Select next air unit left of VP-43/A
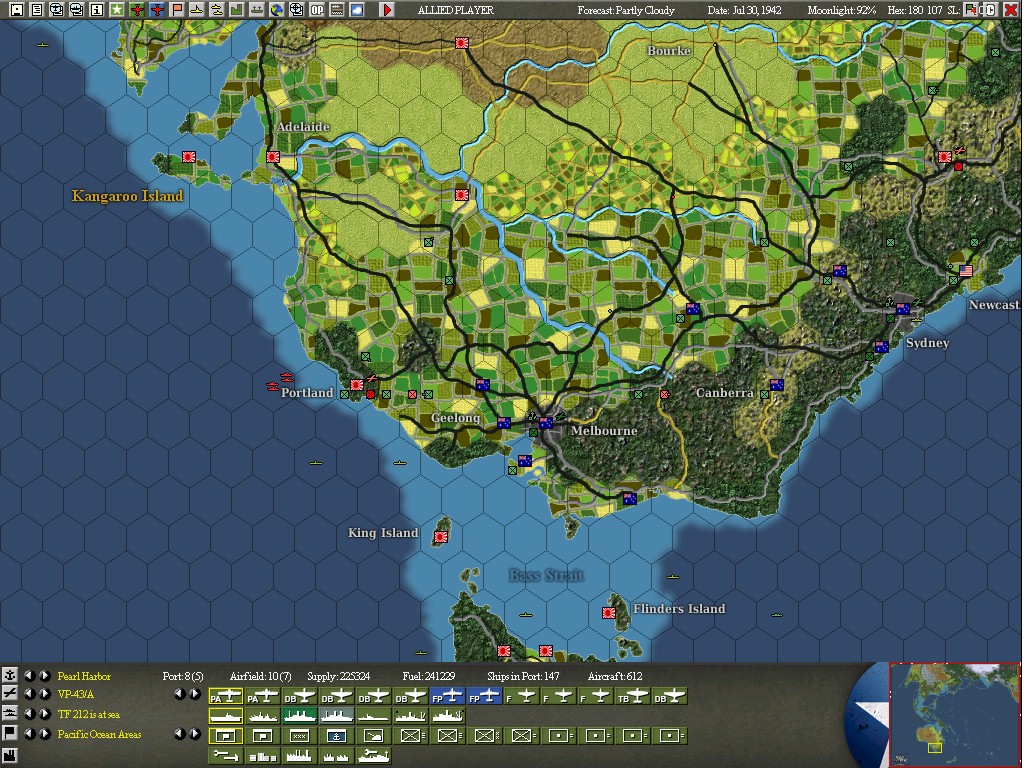 [x=44, y=694]
